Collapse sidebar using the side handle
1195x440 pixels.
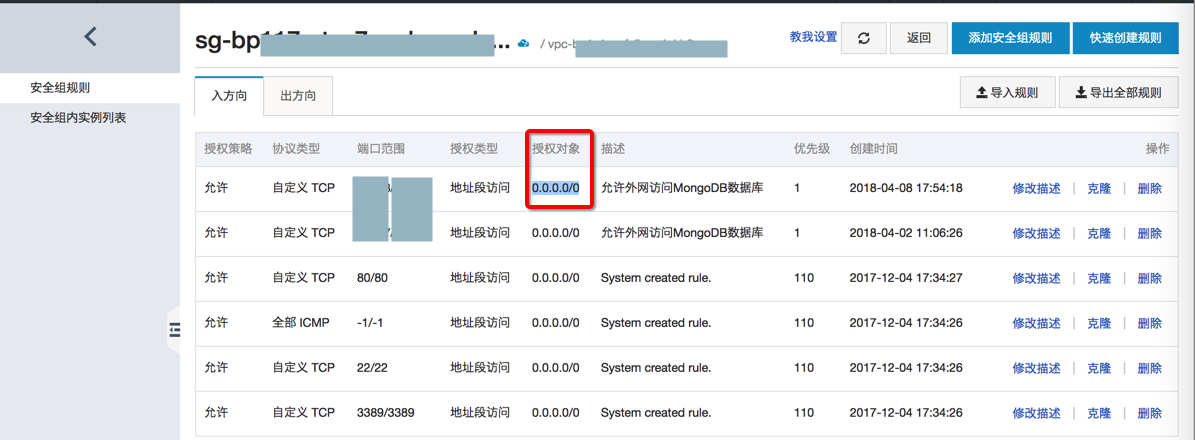[174, 330]
